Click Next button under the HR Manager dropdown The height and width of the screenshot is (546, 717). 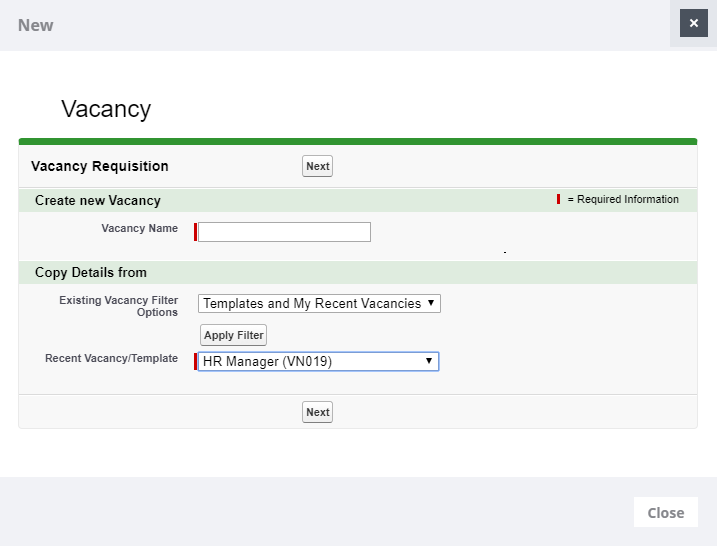click(x=317, y=412)
